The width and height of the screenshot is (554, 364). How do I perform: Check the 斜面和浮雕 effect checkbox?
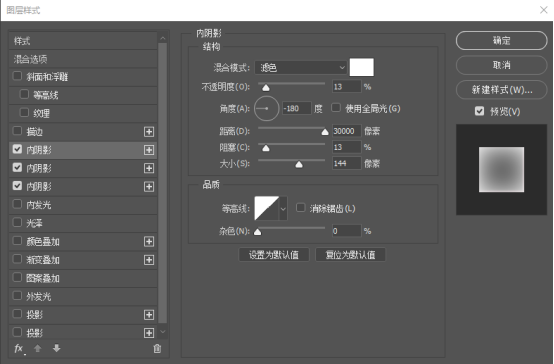coord(17,76)
